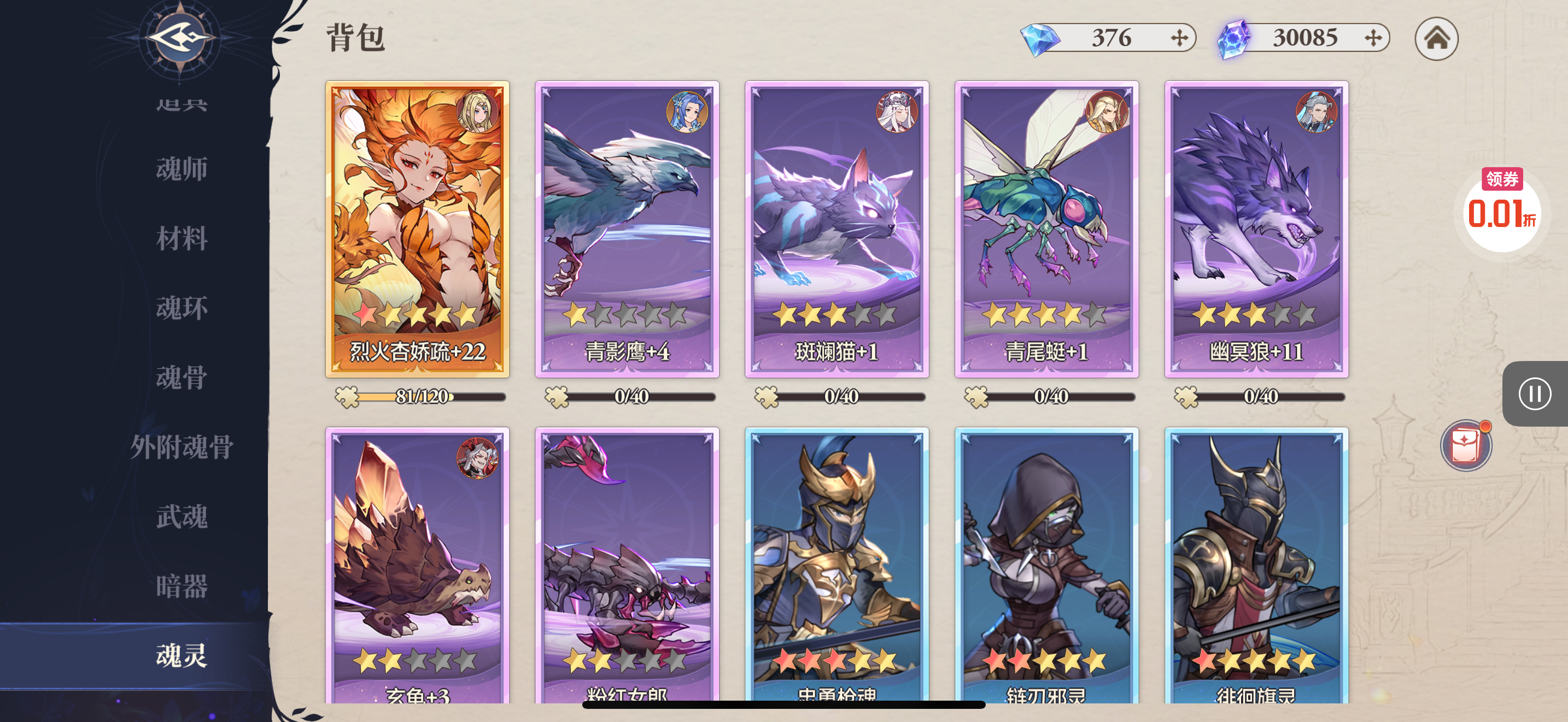Switch to the 材料 tab
Image resolution: width=1568 pixels, height=722 pixels.
(182, 238)
